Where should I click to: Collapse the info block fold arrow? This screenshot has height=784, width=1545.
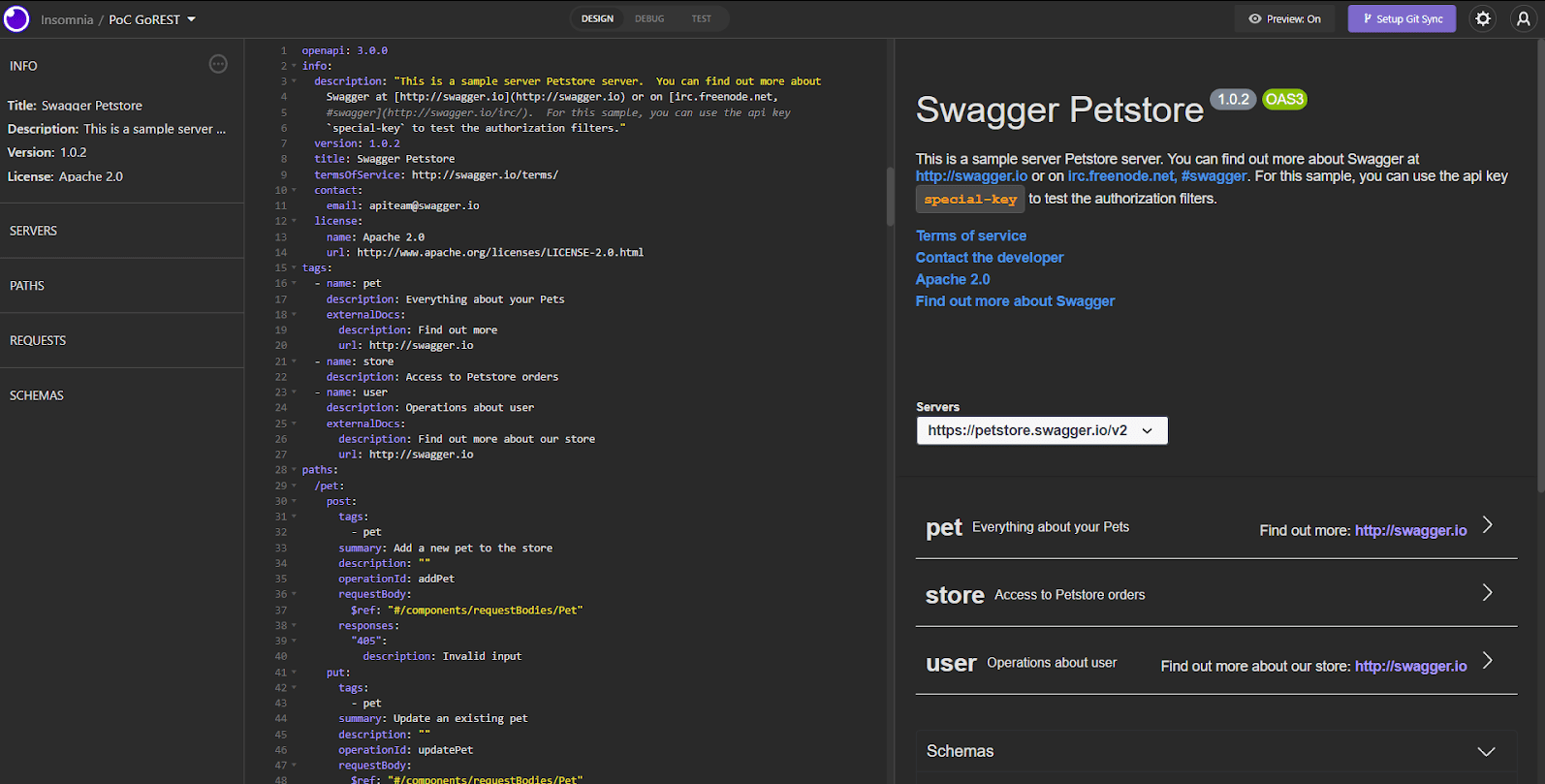pos(294,66)
